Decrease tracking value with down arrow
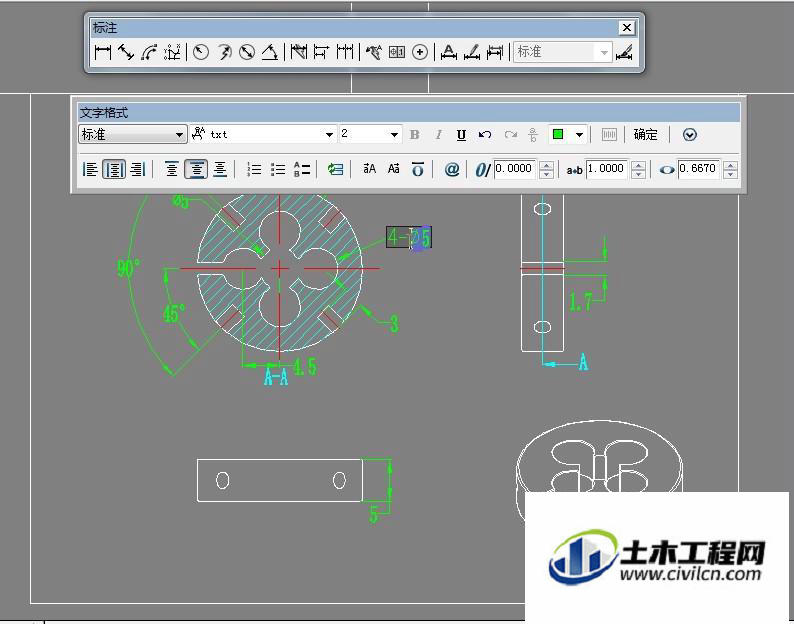 click(638, 174)
